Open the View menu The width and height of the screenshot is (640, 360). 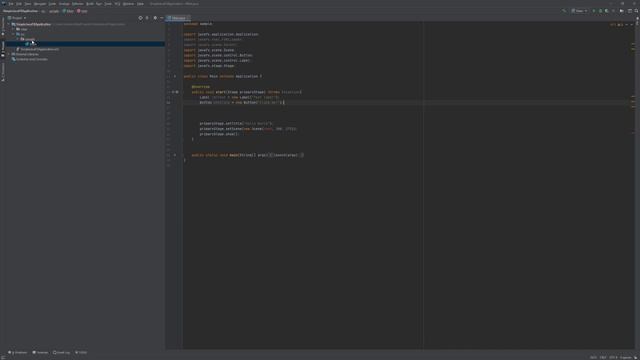click(28, 4)
